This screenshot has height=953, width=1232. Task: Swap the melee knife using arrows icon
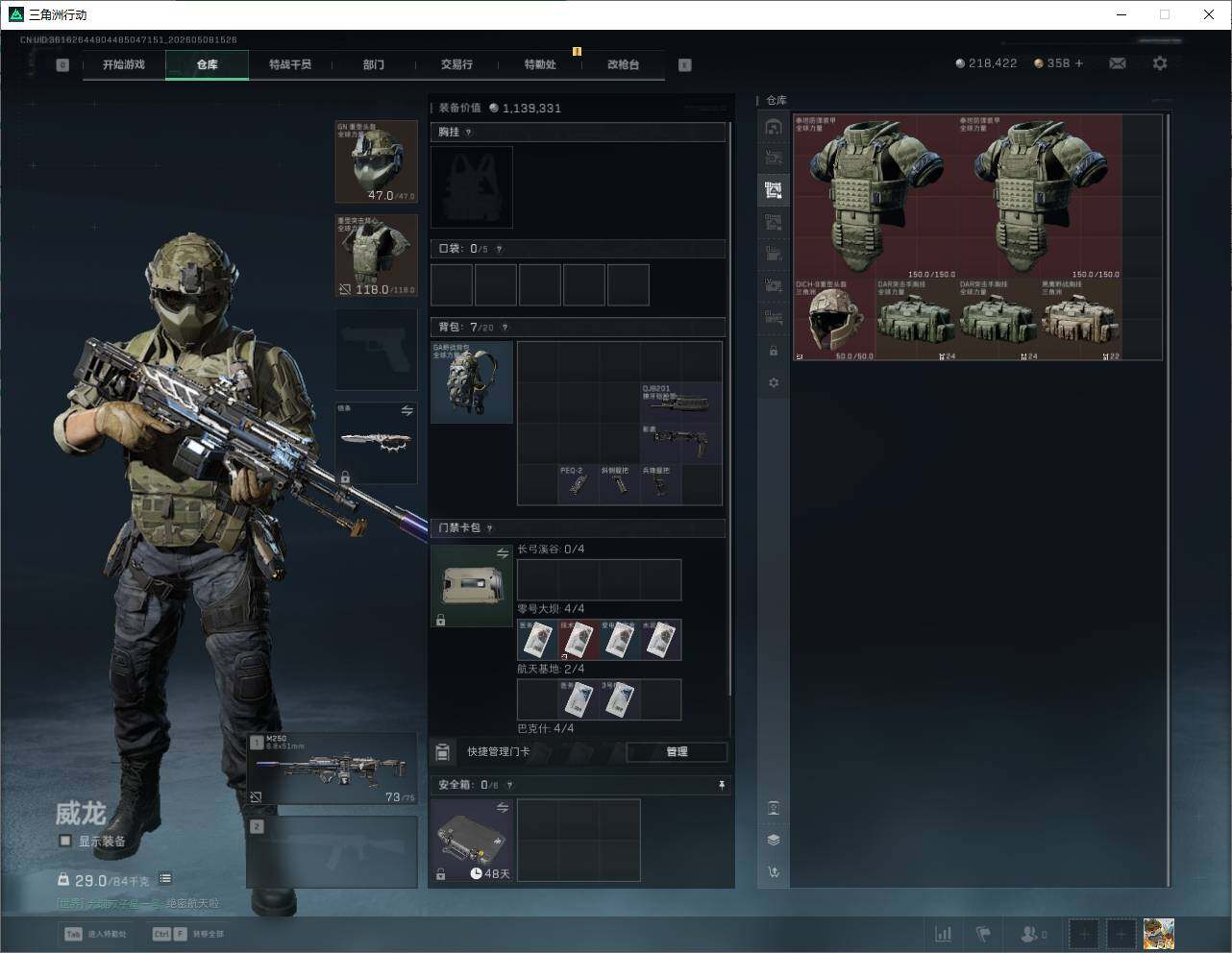407,411
